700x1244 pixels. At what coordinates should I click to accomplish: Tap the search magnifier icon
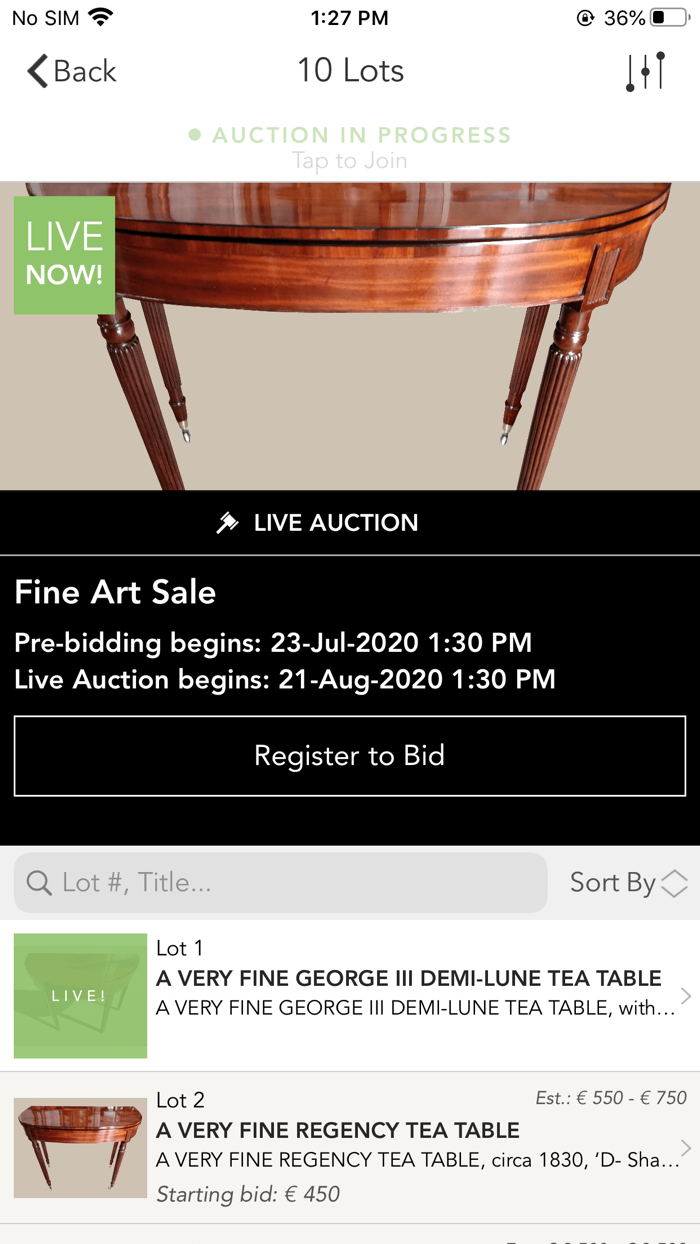click(x=38, y=883)
